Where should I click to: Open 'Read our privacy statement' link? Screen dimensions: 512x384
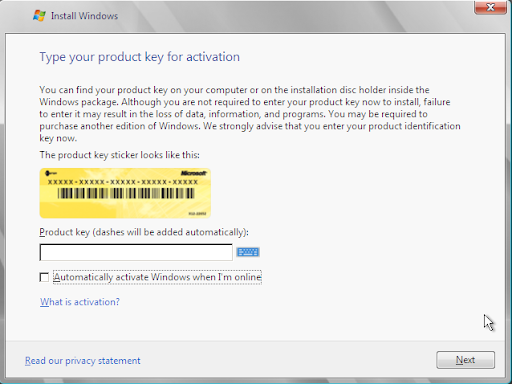(83, 361)
